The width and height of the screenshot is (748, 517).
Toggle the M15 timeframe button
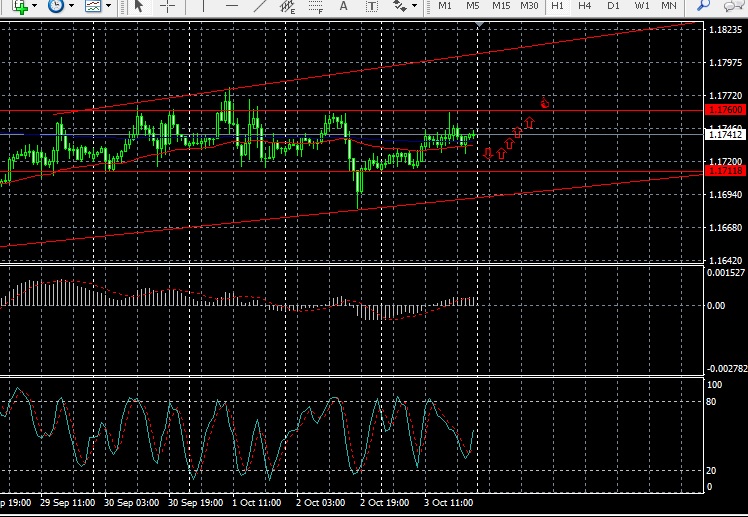501,6
